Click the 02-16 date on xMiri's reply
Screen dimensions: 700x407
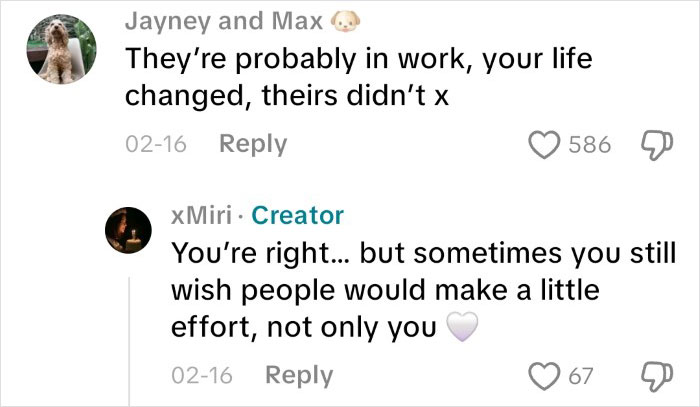click(202, 377)
